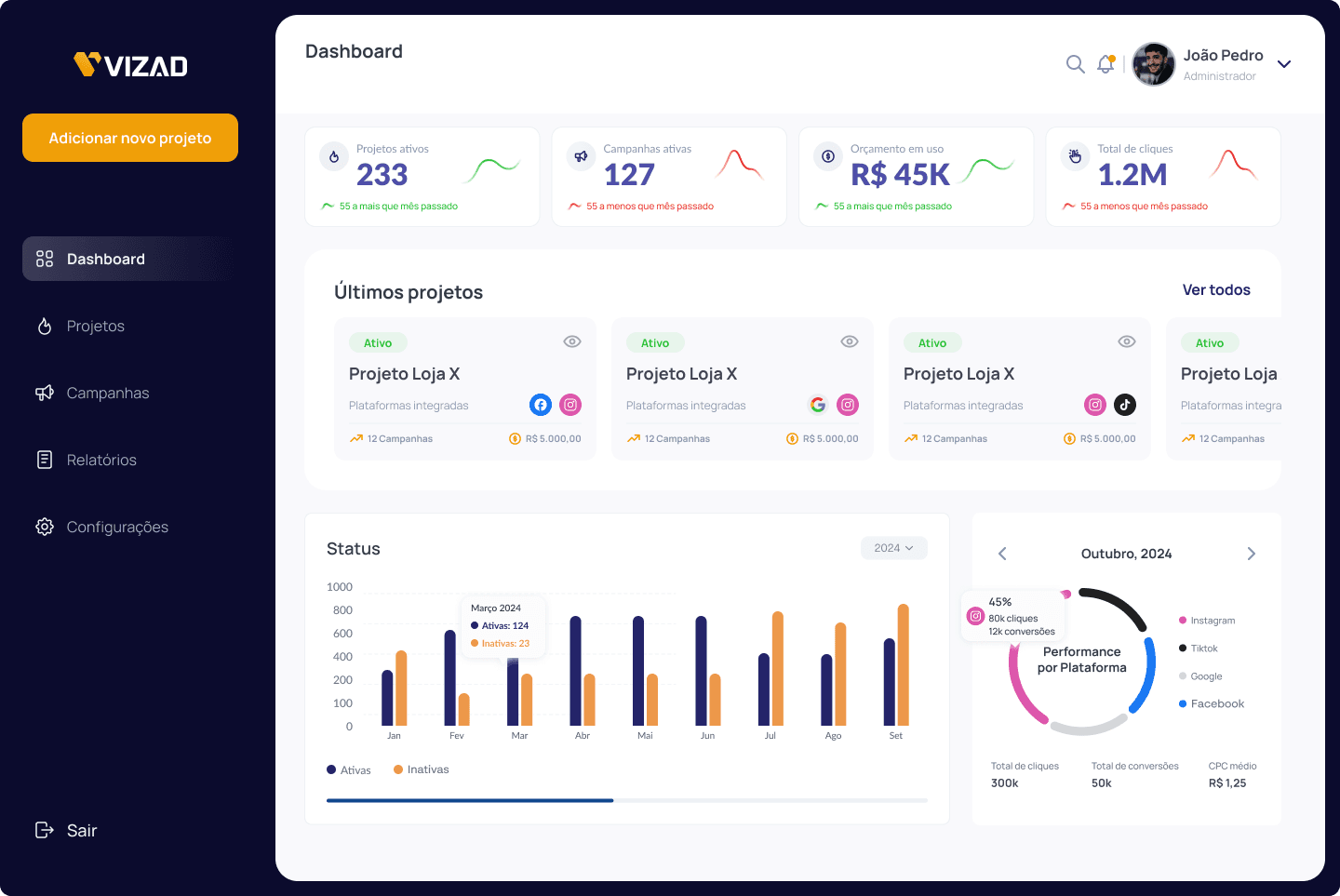
Task: Click the Instagram icon near the 45% tooltip
Action: pyautogui.click(x=975, y=616)
